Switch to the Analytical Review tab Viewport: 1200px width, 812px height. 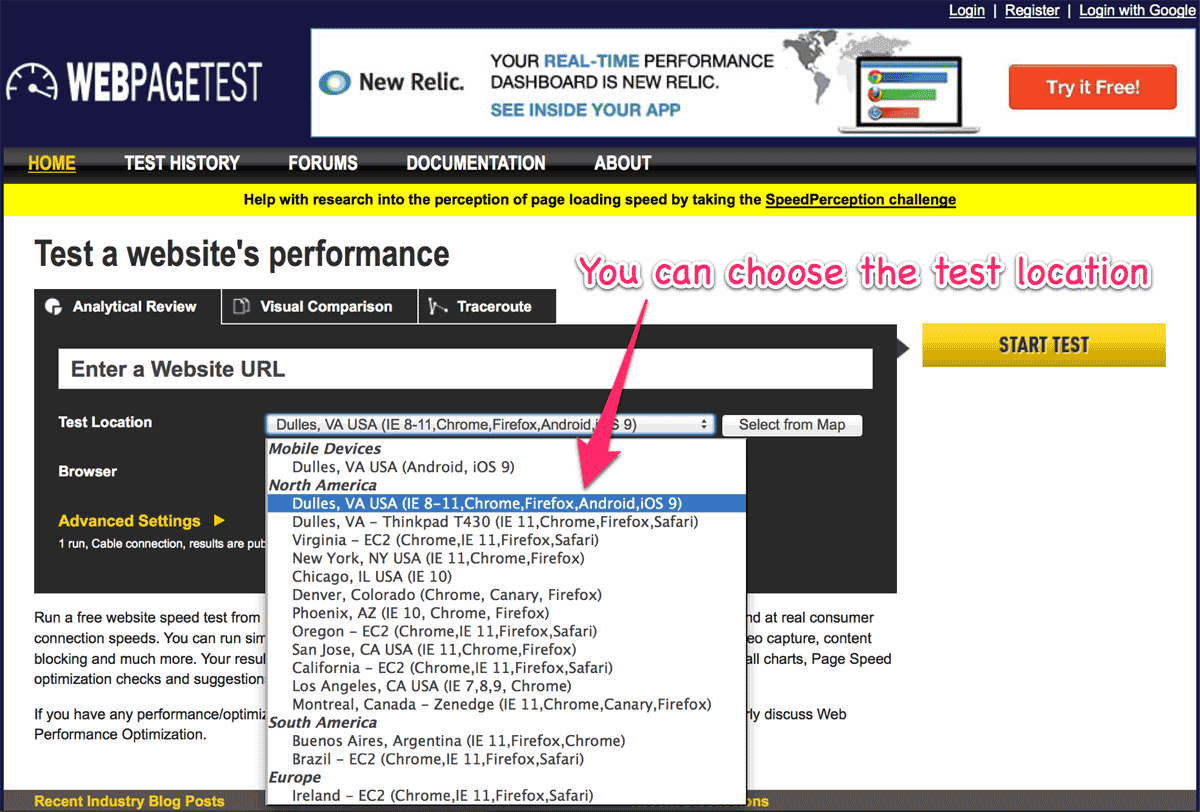127,307
